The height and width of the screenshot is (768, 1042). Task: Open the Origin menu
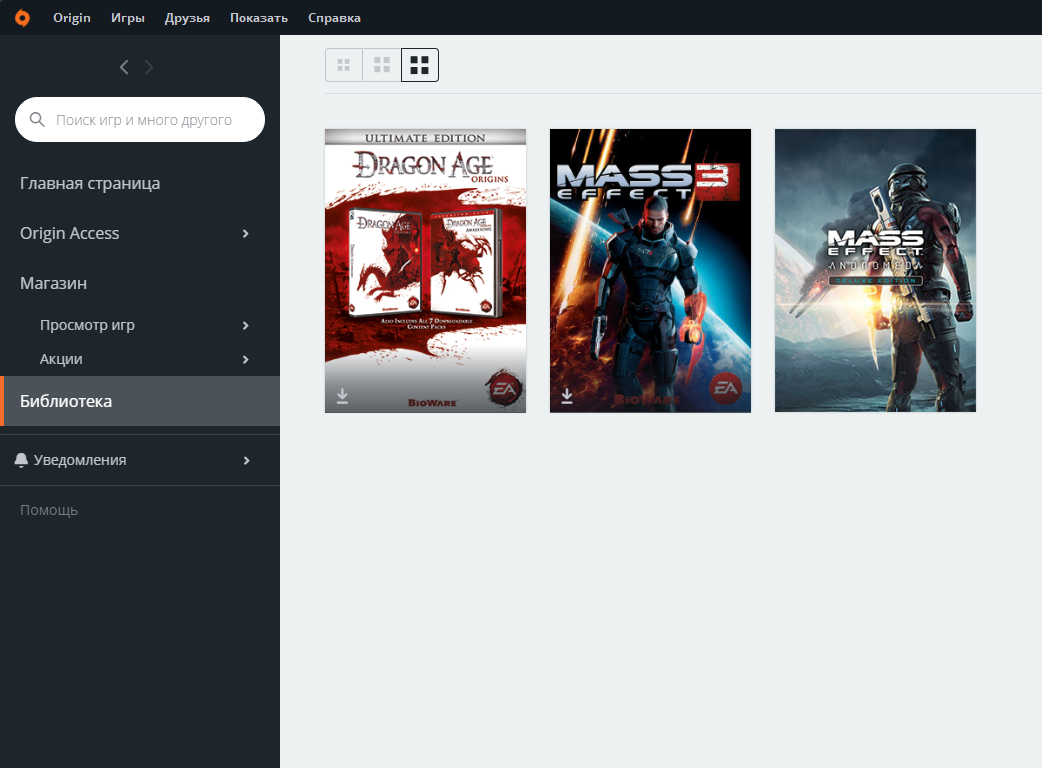pyautogui.click(x=72, y=18)
